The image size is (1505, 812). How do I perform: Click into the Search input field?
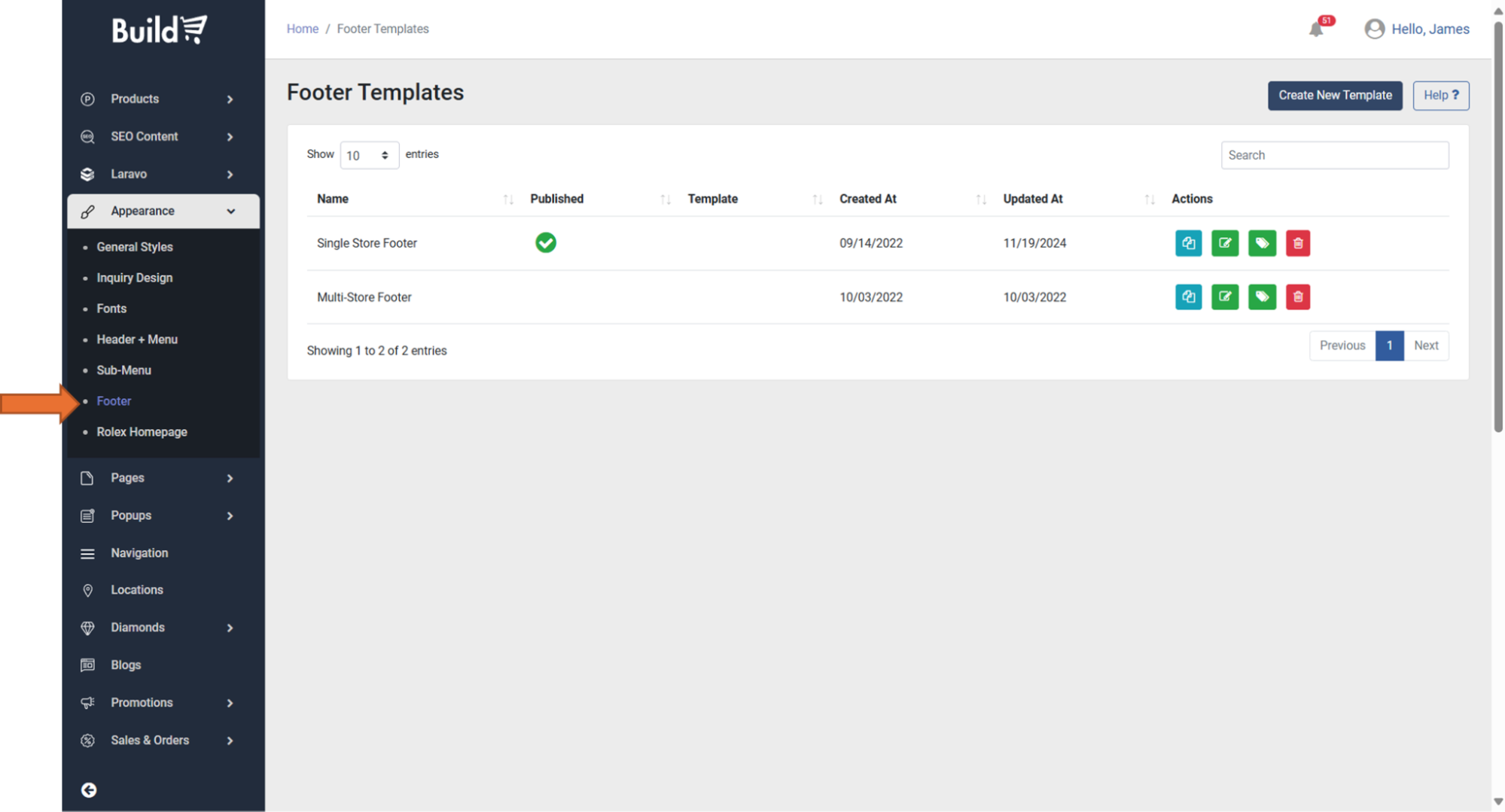pos(1334,155)
